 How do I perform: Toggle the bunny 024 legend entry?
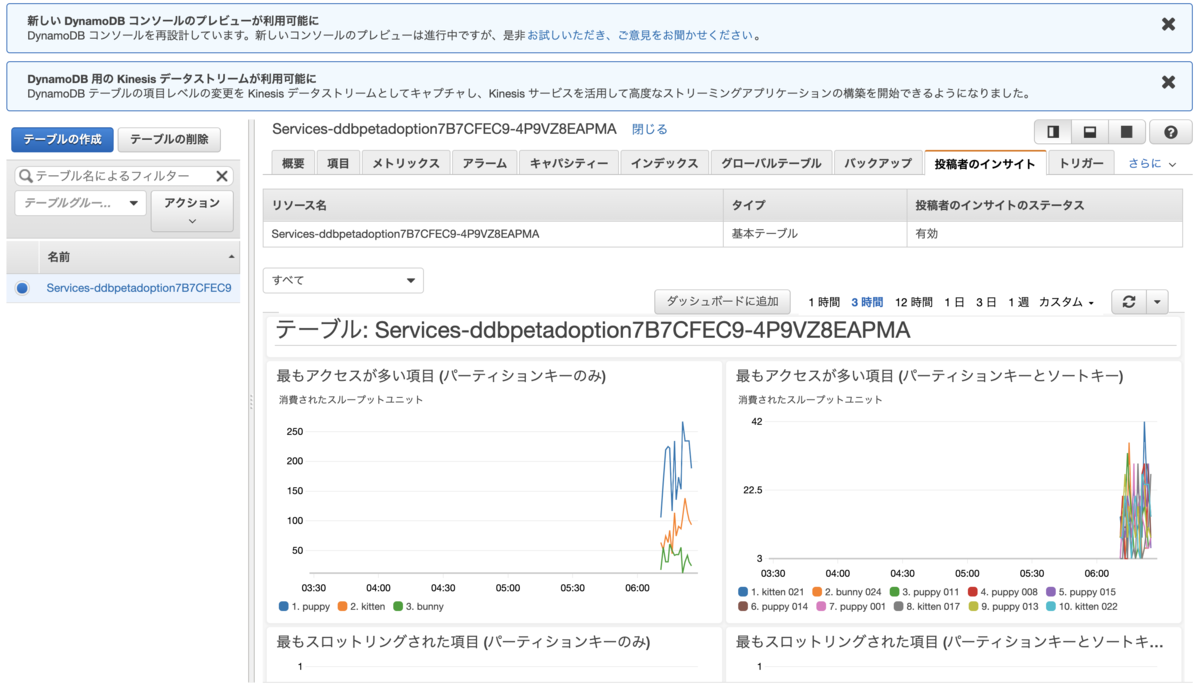pyautogui.click(x=847, y=592)
